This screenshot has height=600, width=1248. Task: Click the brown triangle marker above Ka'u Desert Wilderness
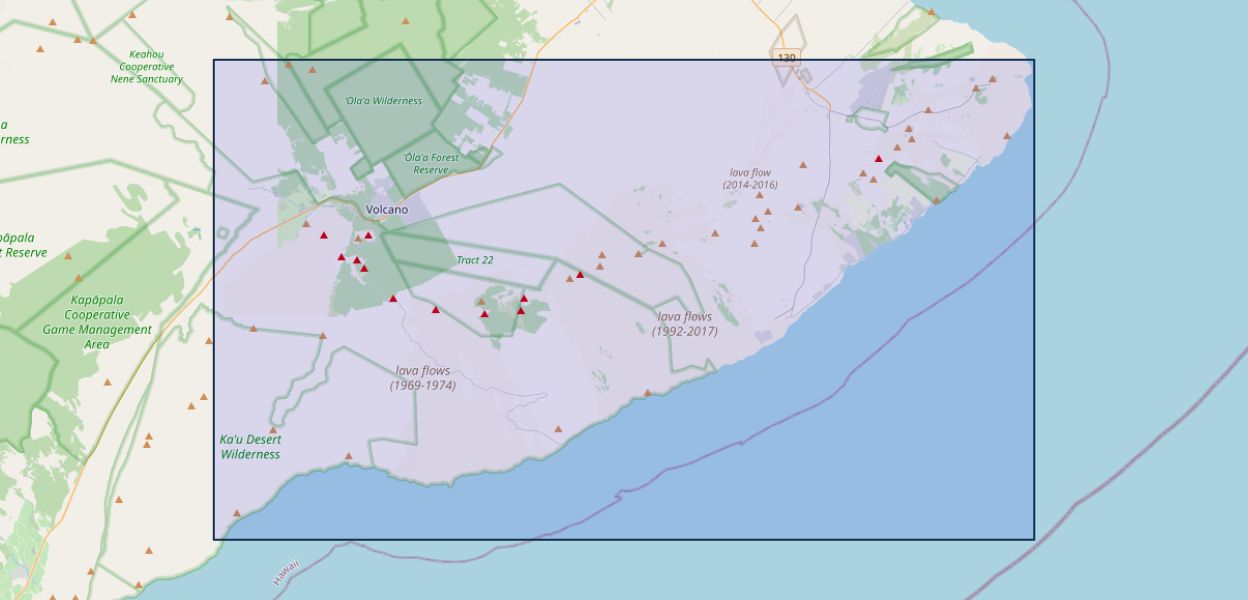[x=273, y=430]
